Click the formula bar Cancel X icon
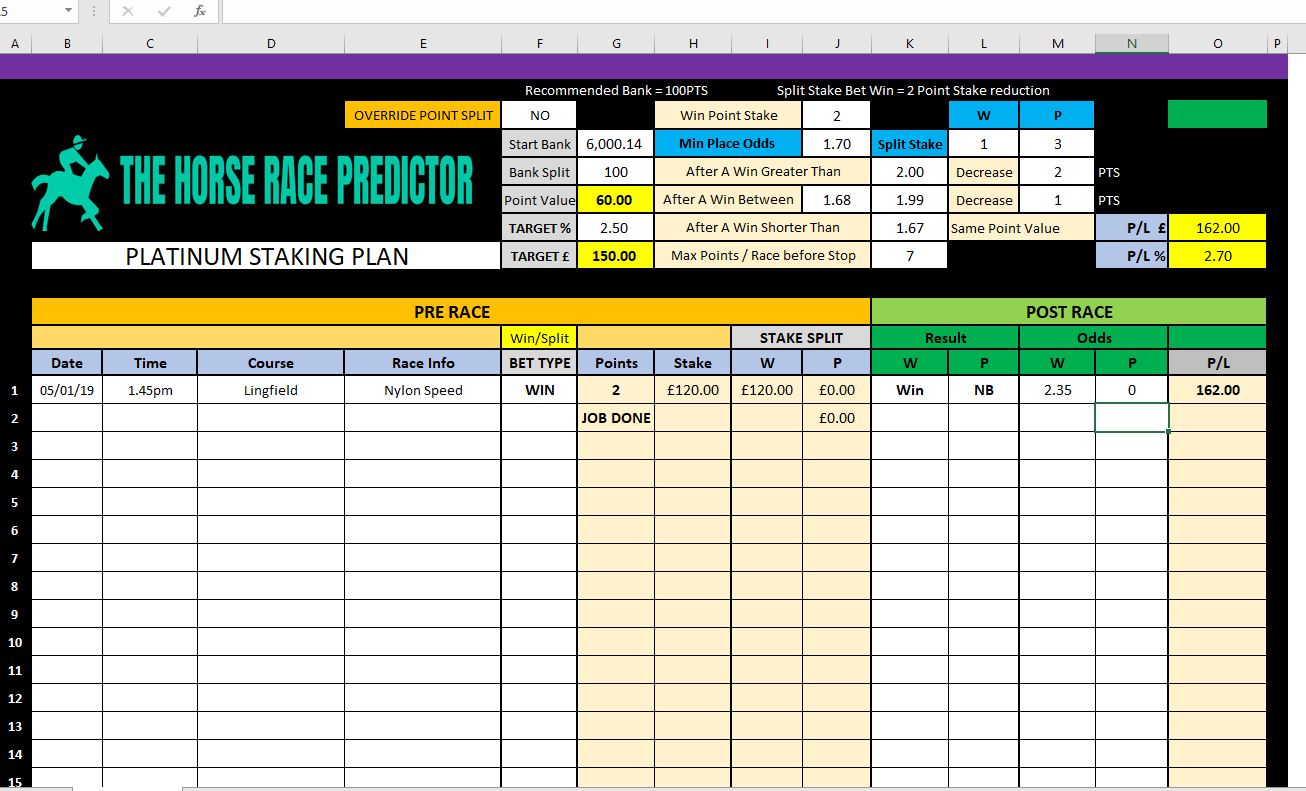Image resolution: width=1306 pixels, height=791 pixels. [x=128, y=11]
